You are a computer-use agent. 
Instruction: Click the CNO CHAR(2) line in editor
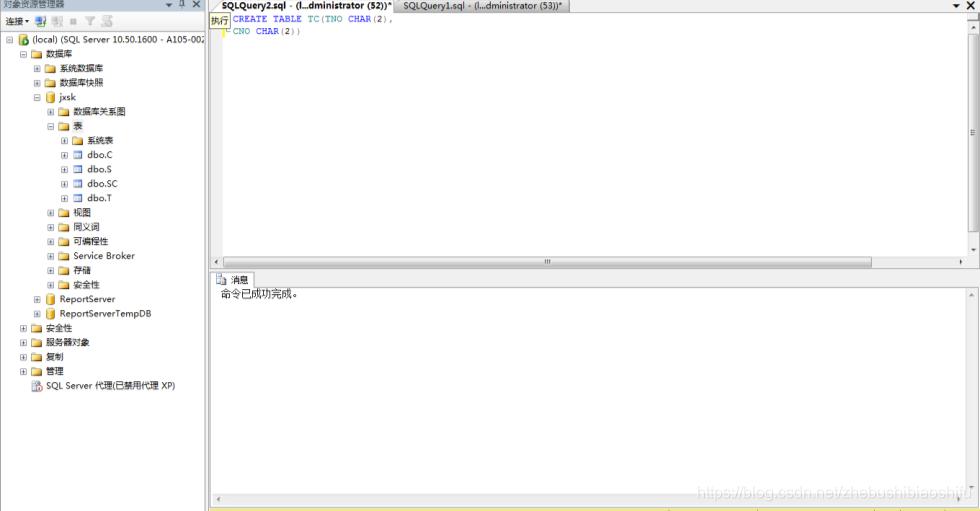(266, 31)
